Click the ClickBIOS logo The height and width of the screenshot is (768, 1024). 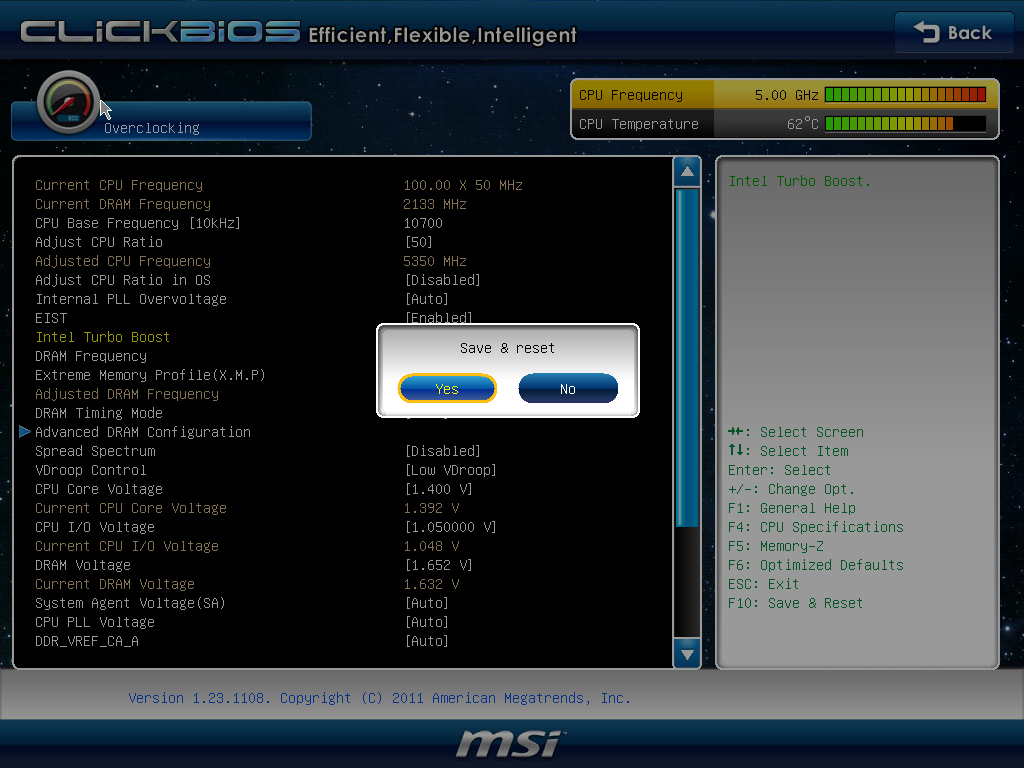pos(160,31)
